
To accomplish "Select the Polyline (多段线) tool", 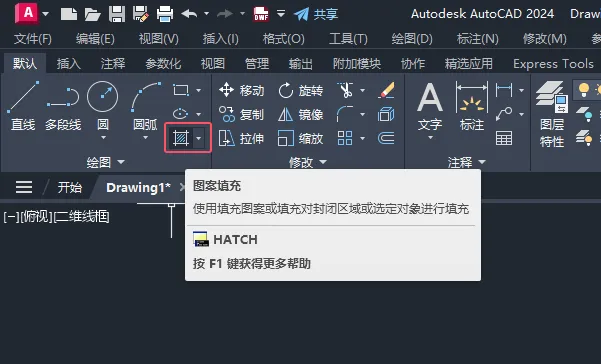I will click(63, 108).
